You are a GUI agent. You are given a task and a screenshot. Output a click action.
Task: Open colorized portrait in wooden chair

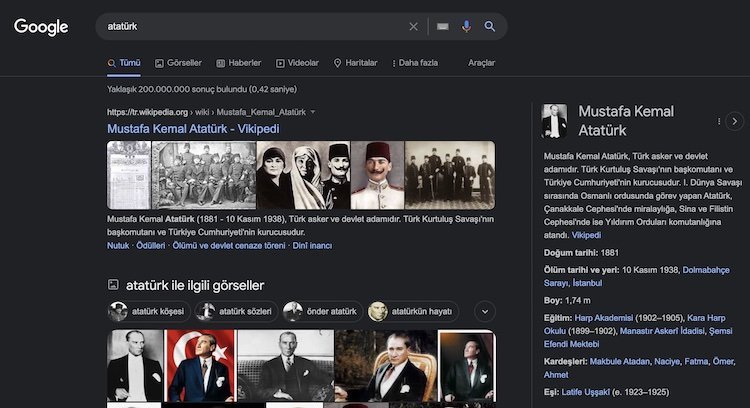386,365
